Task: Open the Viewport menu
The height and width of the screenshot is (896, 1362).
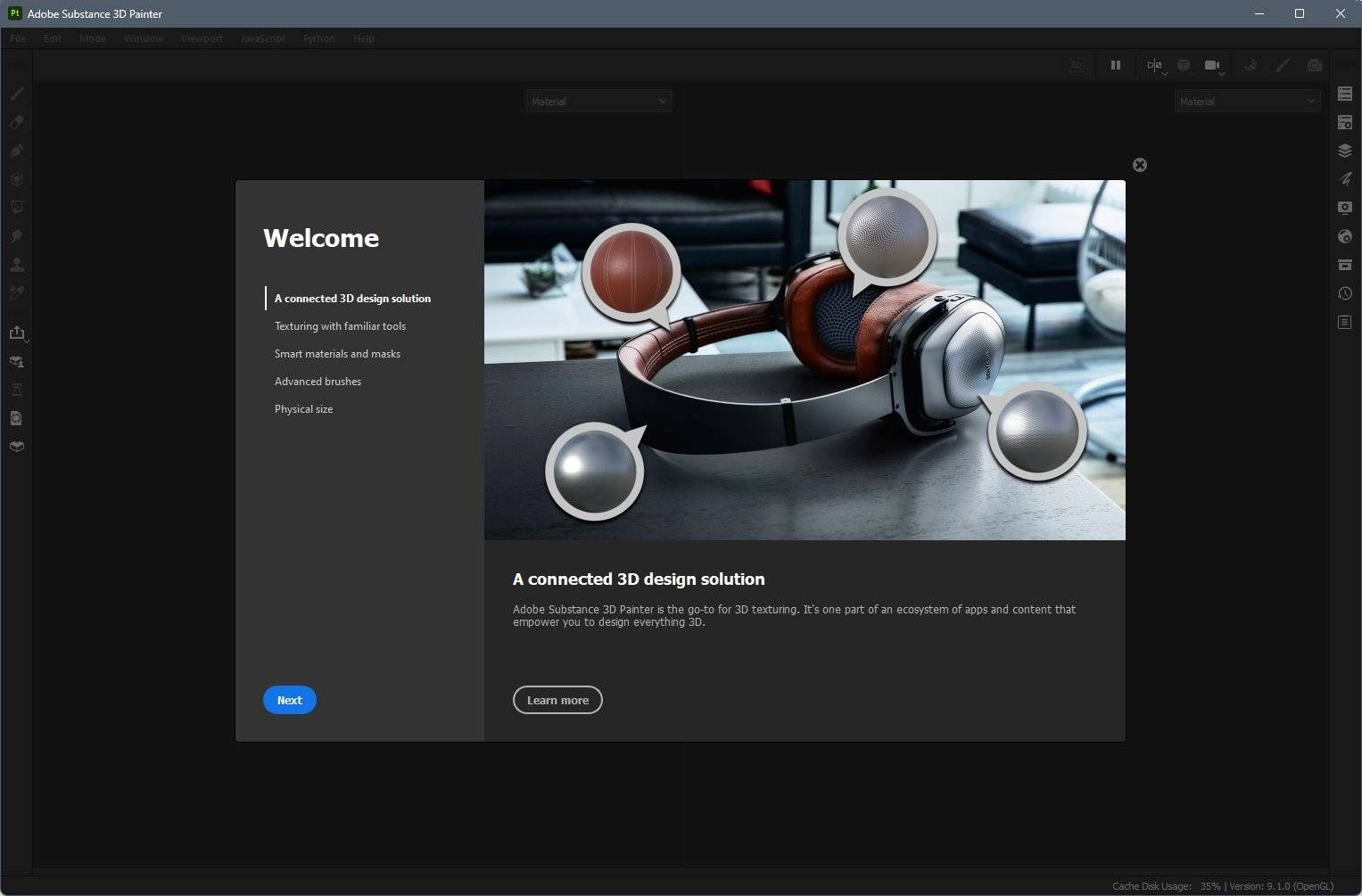Action: click(202, 38)
